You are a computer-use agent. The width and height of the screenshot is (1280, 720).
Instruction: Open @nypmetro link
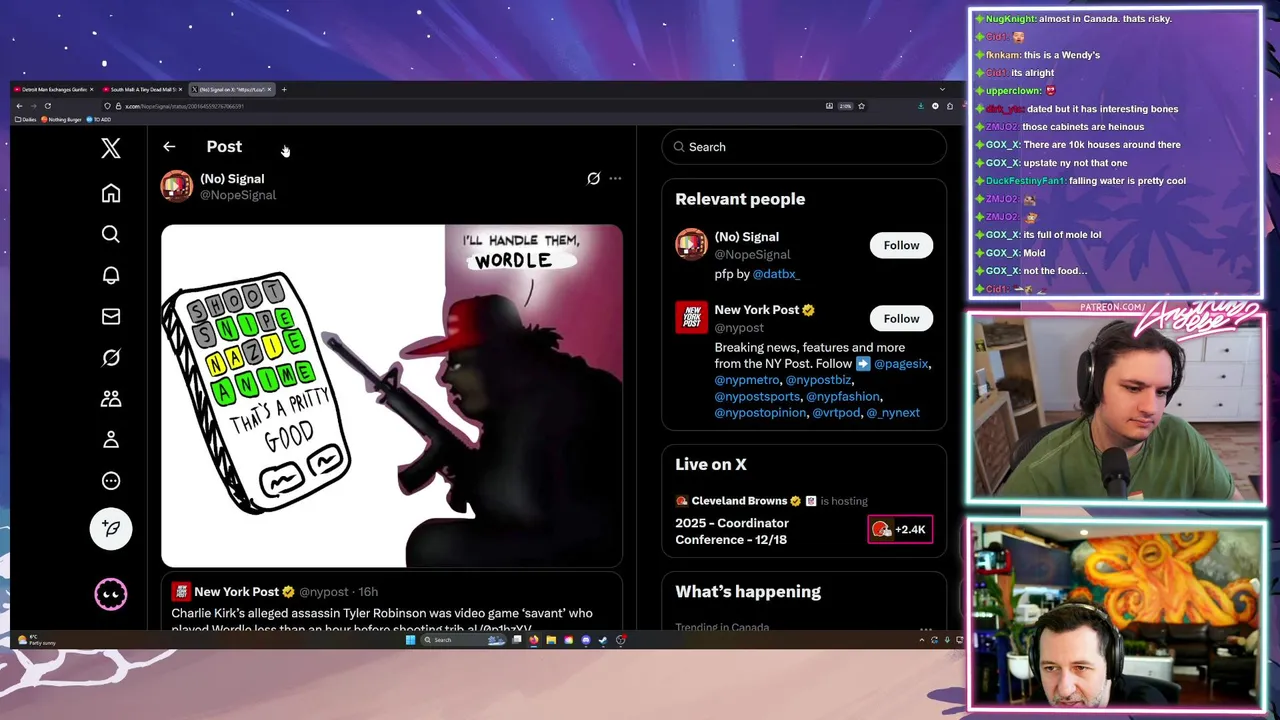click(747, 380)
